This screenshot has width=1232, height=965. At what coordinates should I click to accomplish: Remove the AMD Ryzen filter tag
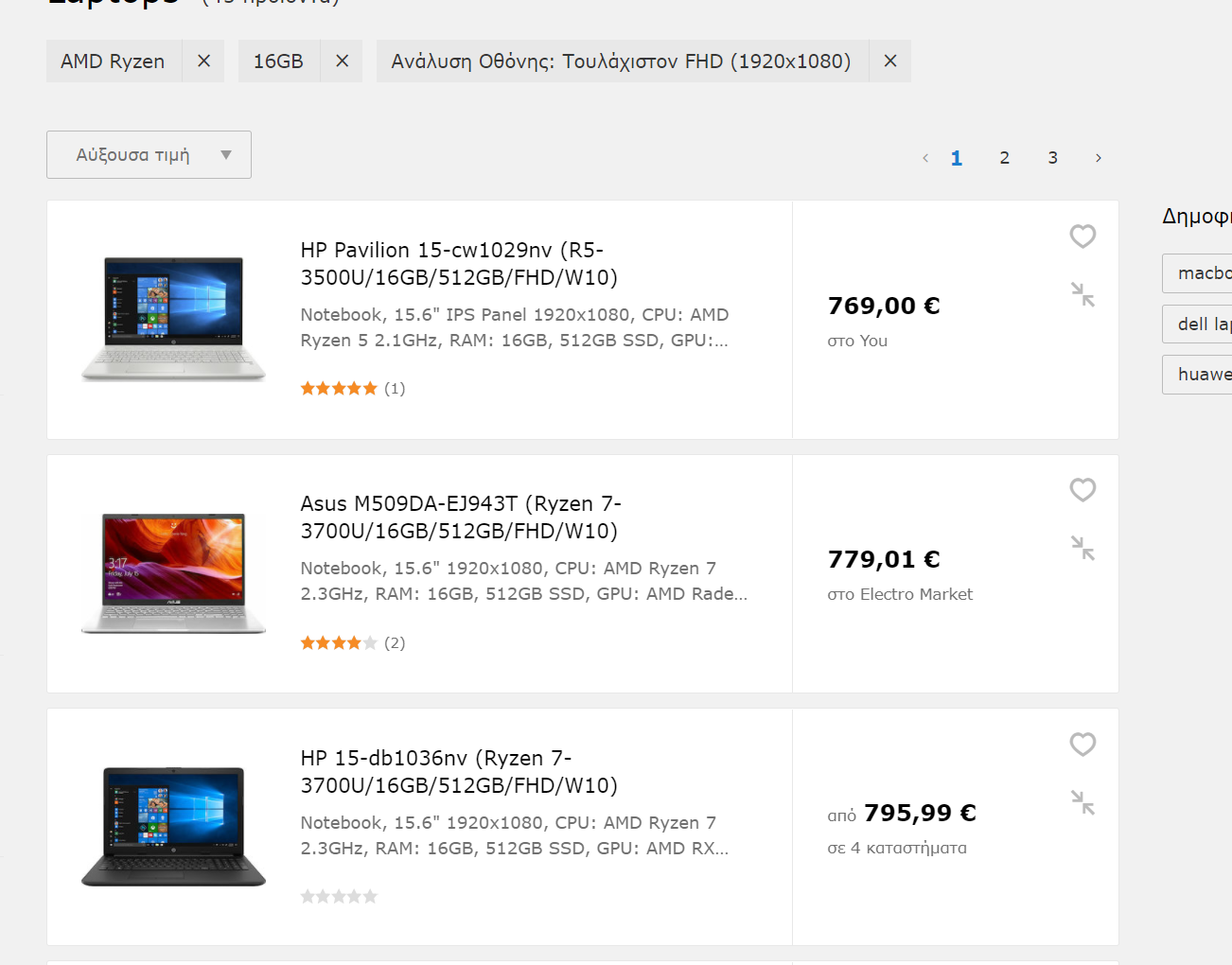click(x=203, y=61)
